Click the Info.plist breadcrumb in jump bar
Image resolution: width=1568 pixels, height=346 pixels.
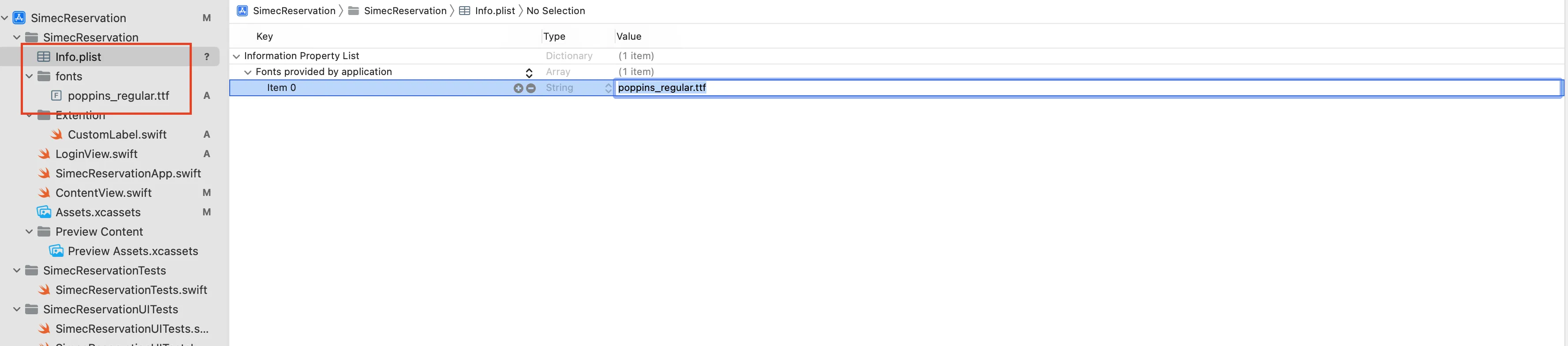(x=494, y=11)
